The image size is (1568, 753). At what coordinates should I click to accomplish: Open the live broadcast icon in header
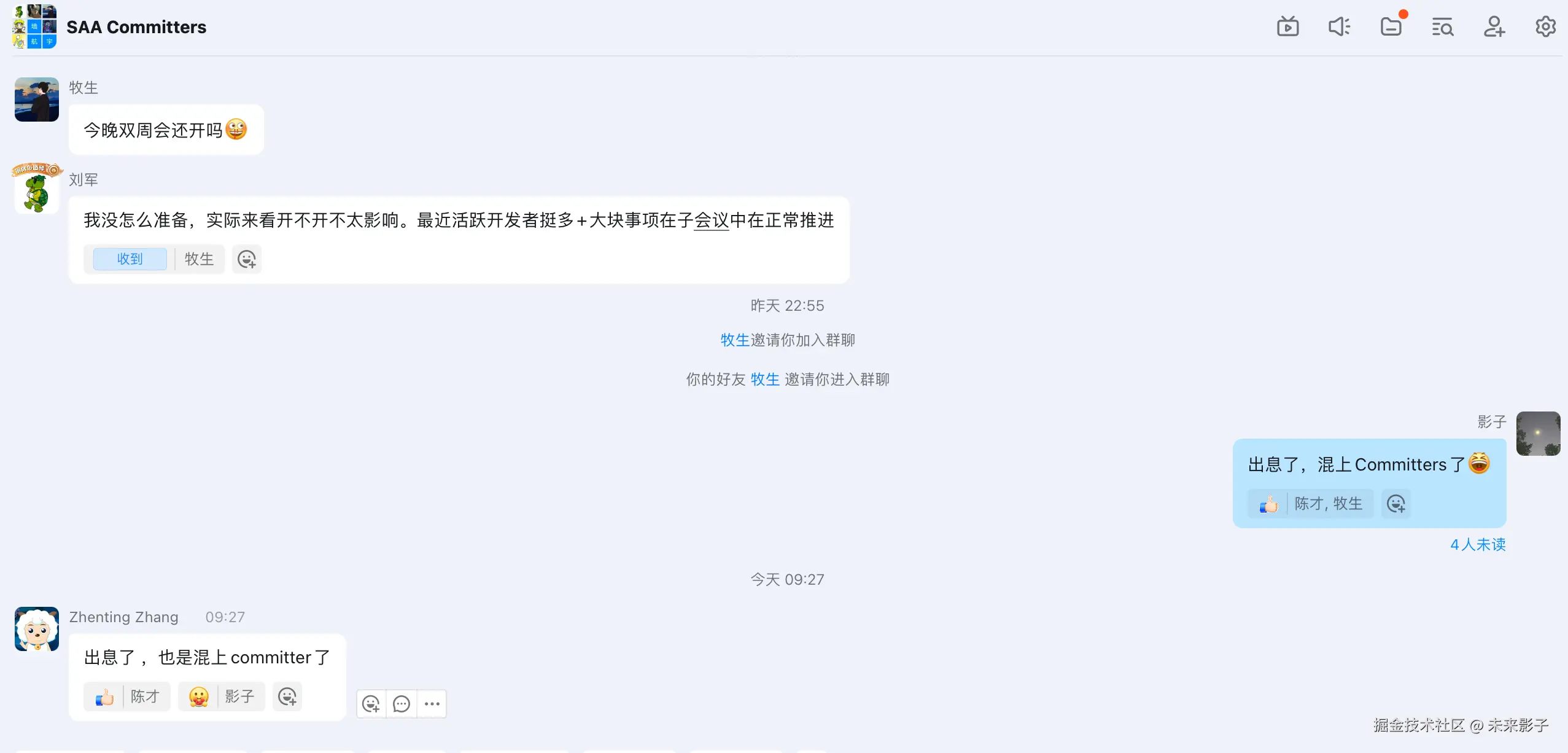point(1287,27)
